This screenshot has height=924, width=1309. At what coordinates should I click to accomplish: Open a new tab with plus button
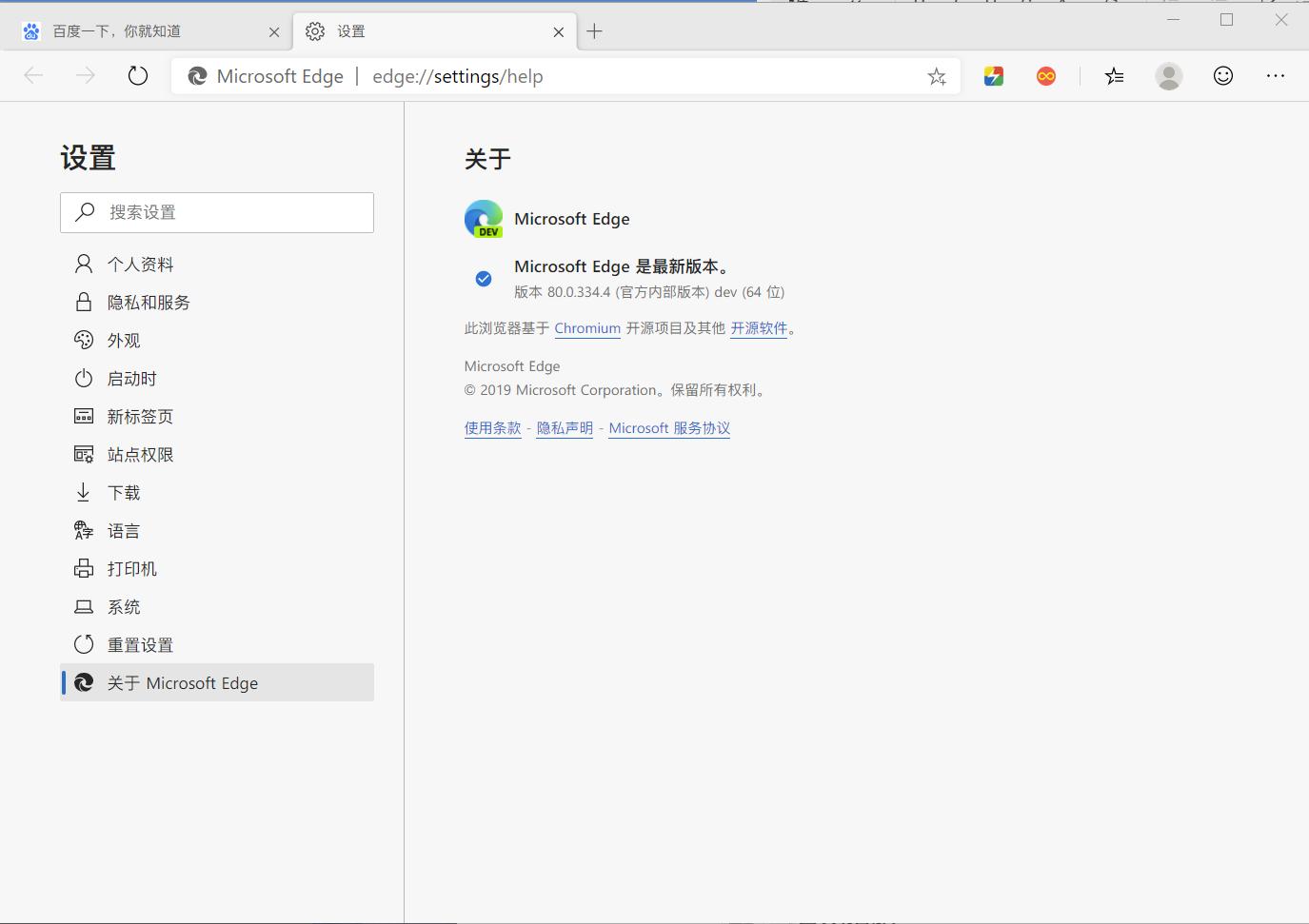tap(595, 31)
